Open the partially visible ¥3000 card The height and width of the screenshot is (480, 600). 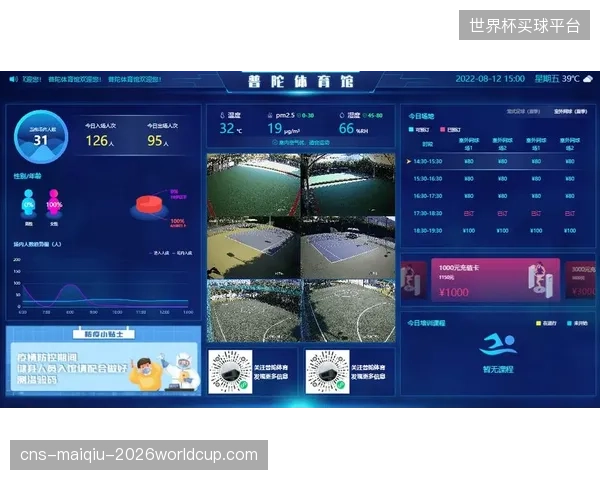coord(580,280)
